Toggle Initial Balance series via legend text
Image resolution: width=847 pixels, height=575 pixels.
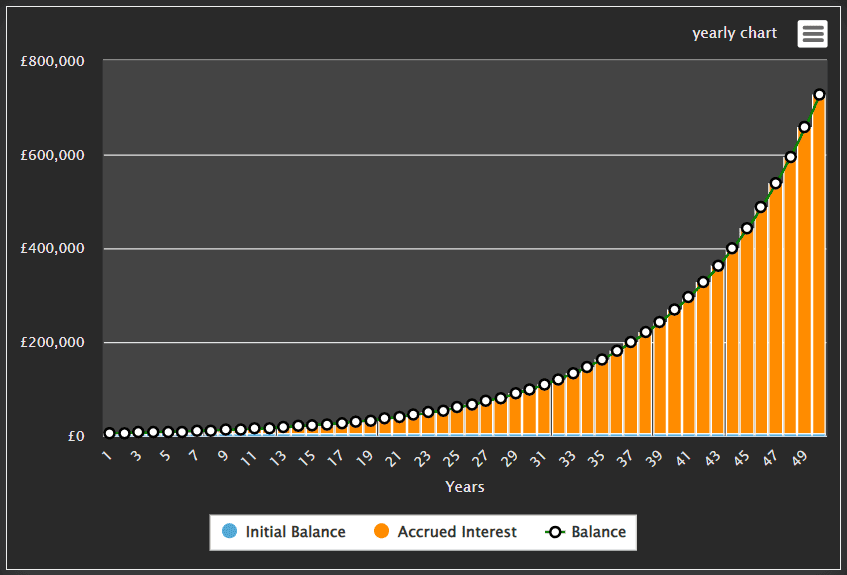point(295,532)
